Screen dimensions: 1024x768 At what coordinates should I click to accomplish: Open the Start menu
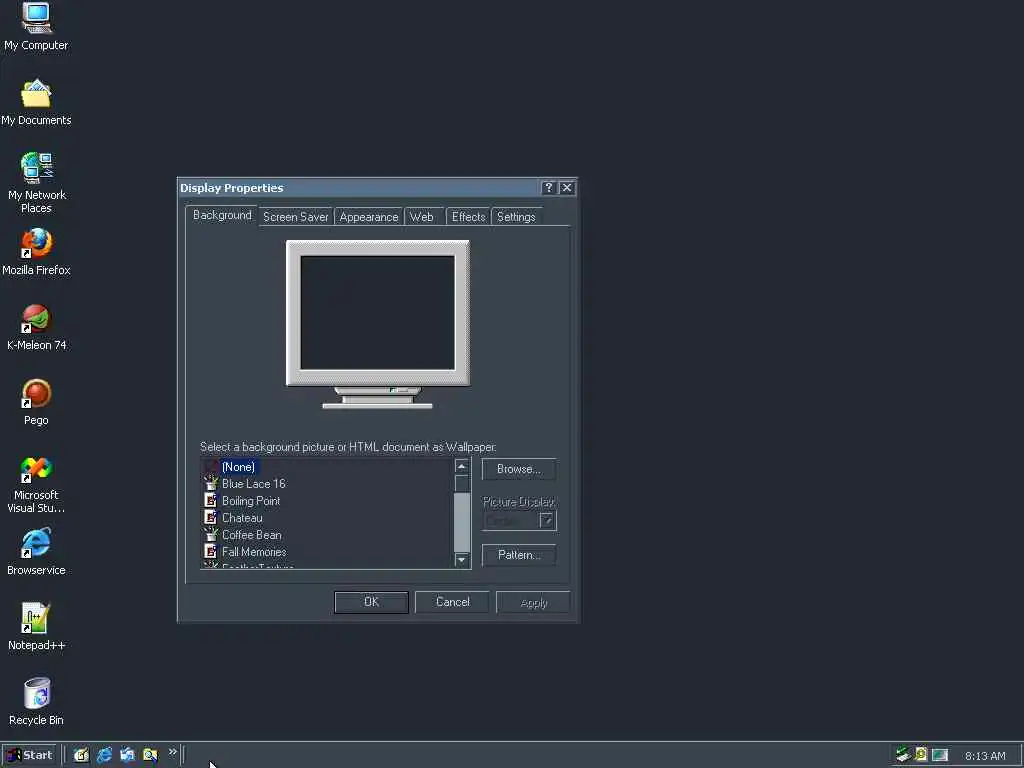tap(29, 755)
